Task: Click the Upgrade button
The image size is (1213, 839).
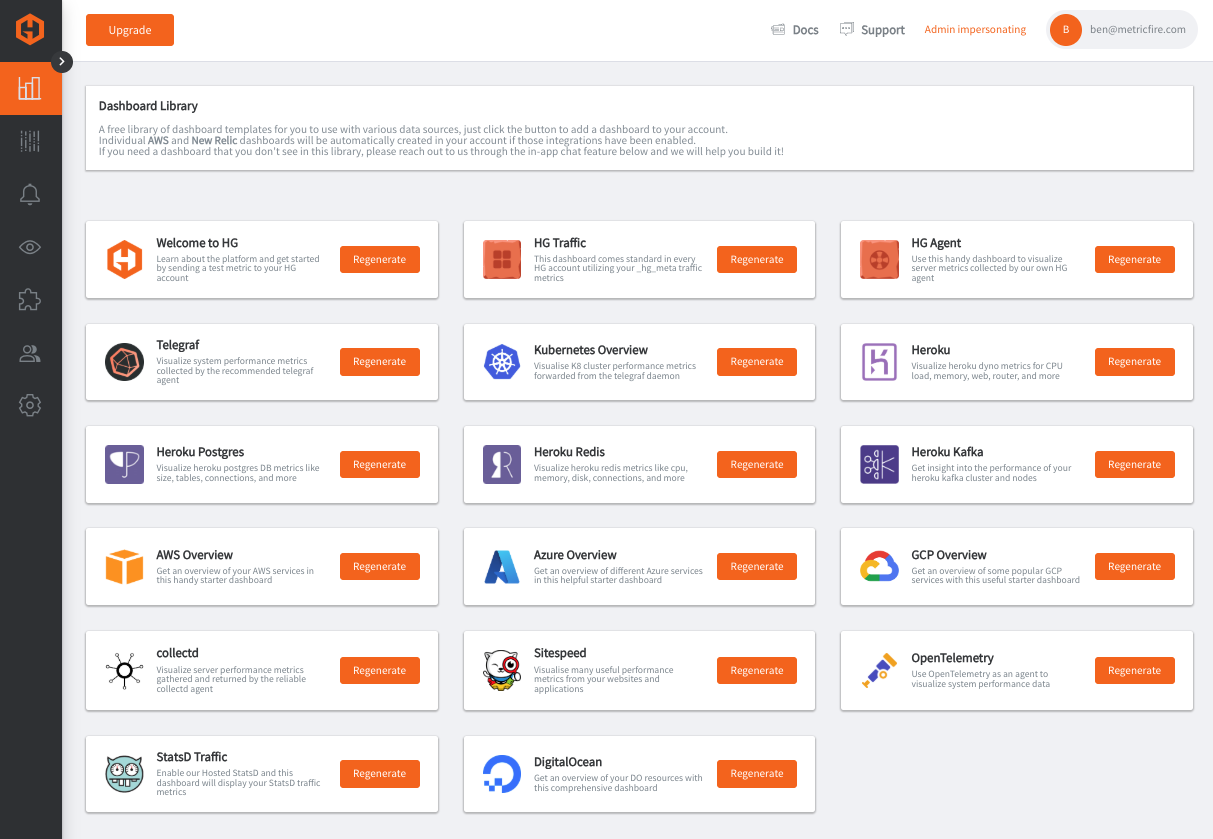Action: 130,30
